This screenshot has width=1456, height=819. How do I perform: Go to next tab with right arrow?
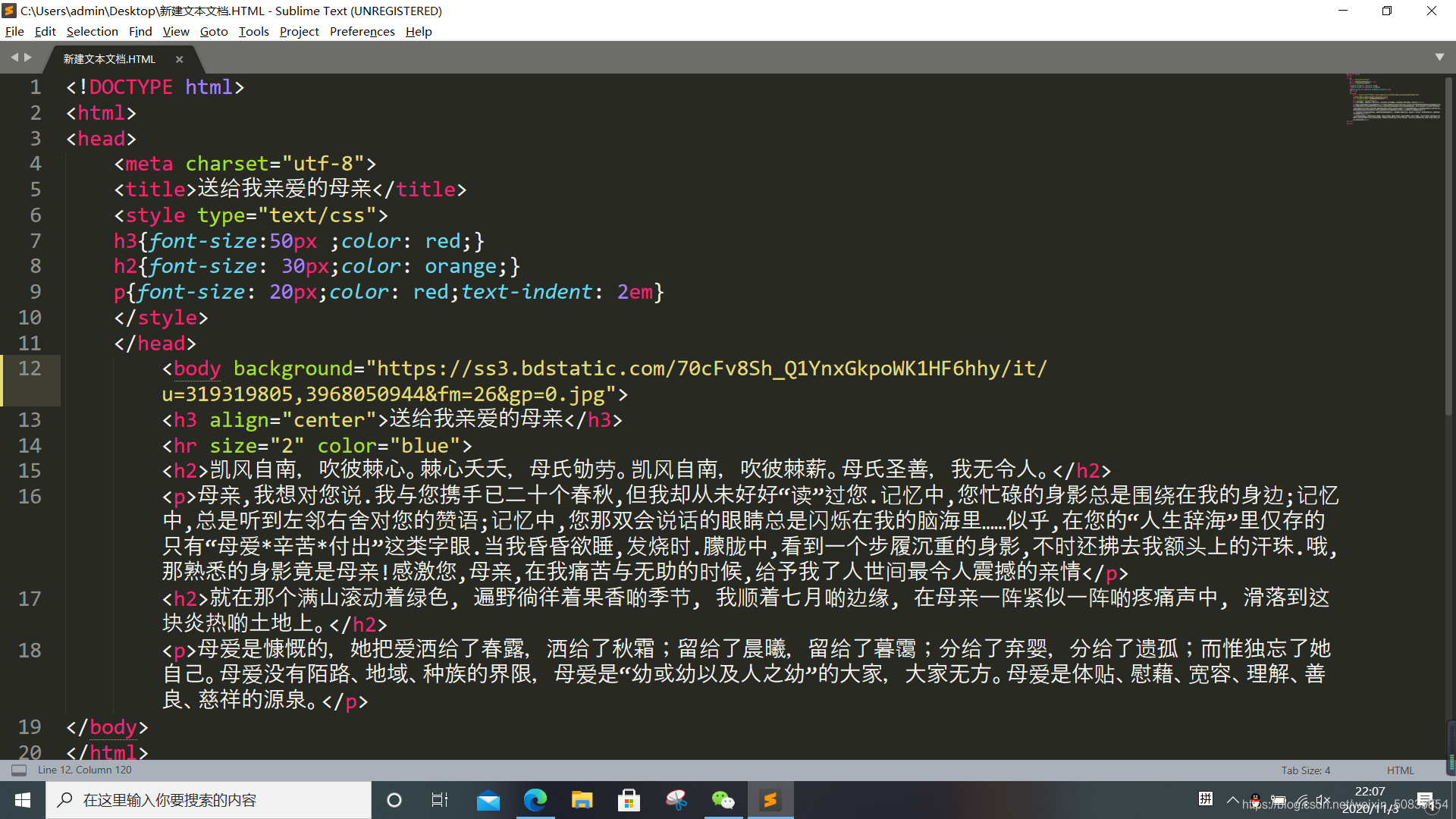(x=28, y=58)
